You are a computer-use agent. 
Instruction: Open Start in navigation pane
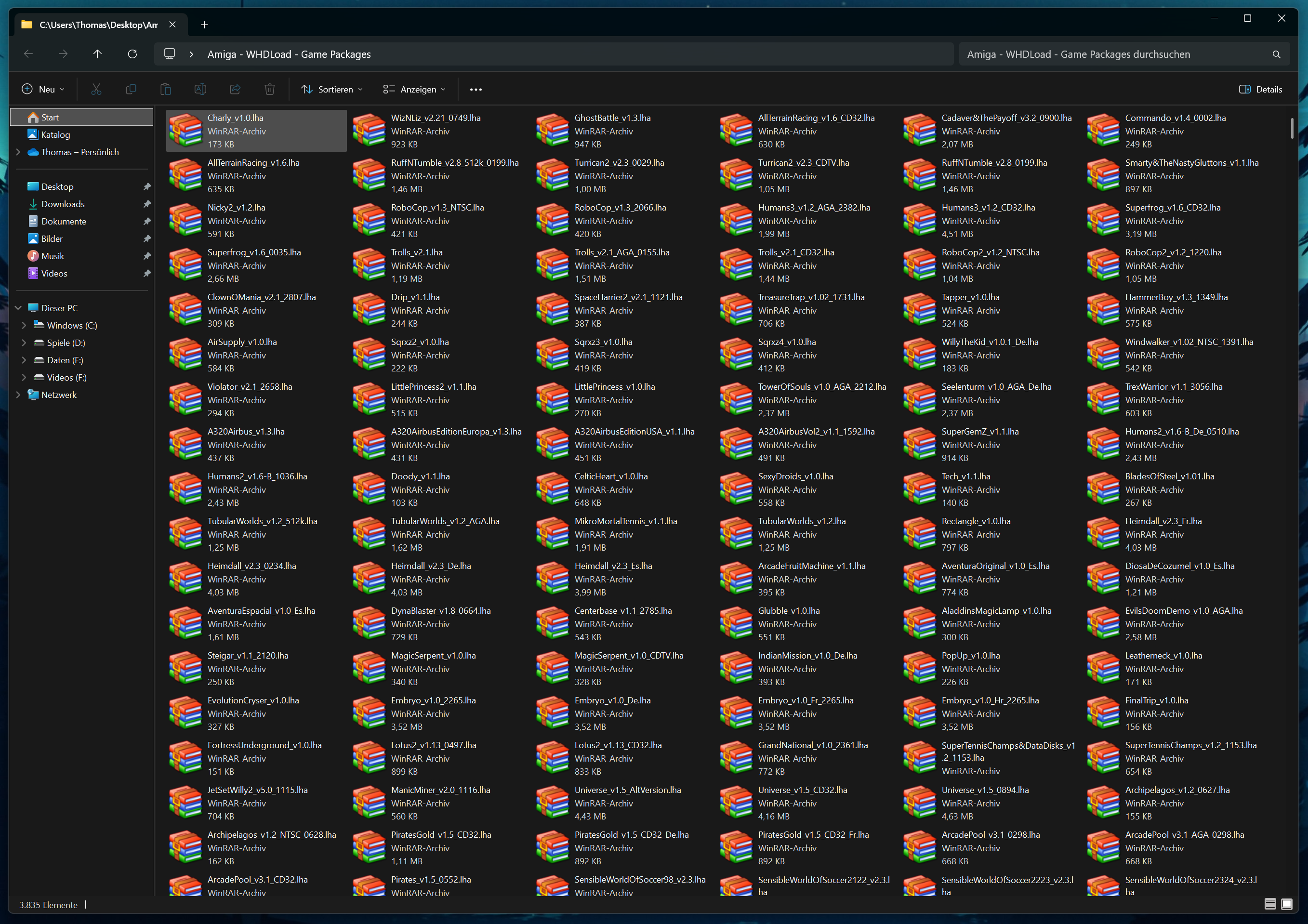click(x=82, y=118)
